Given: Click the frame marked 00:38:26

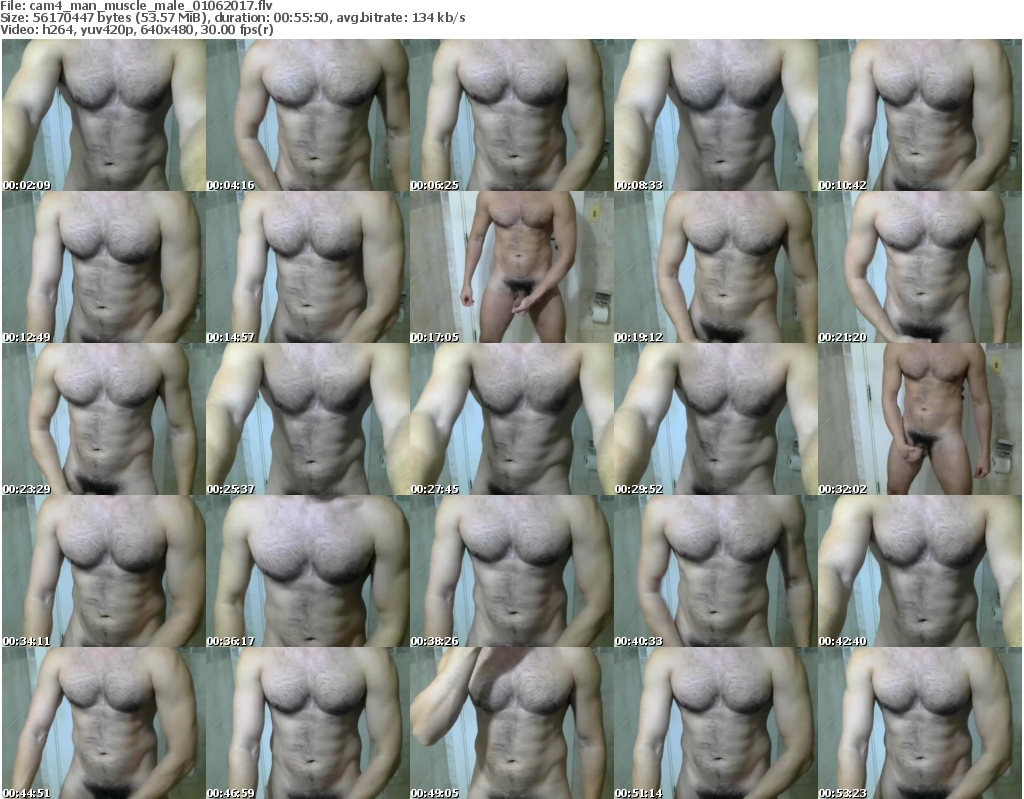Looking at the screenshot, I should [511, 572].
